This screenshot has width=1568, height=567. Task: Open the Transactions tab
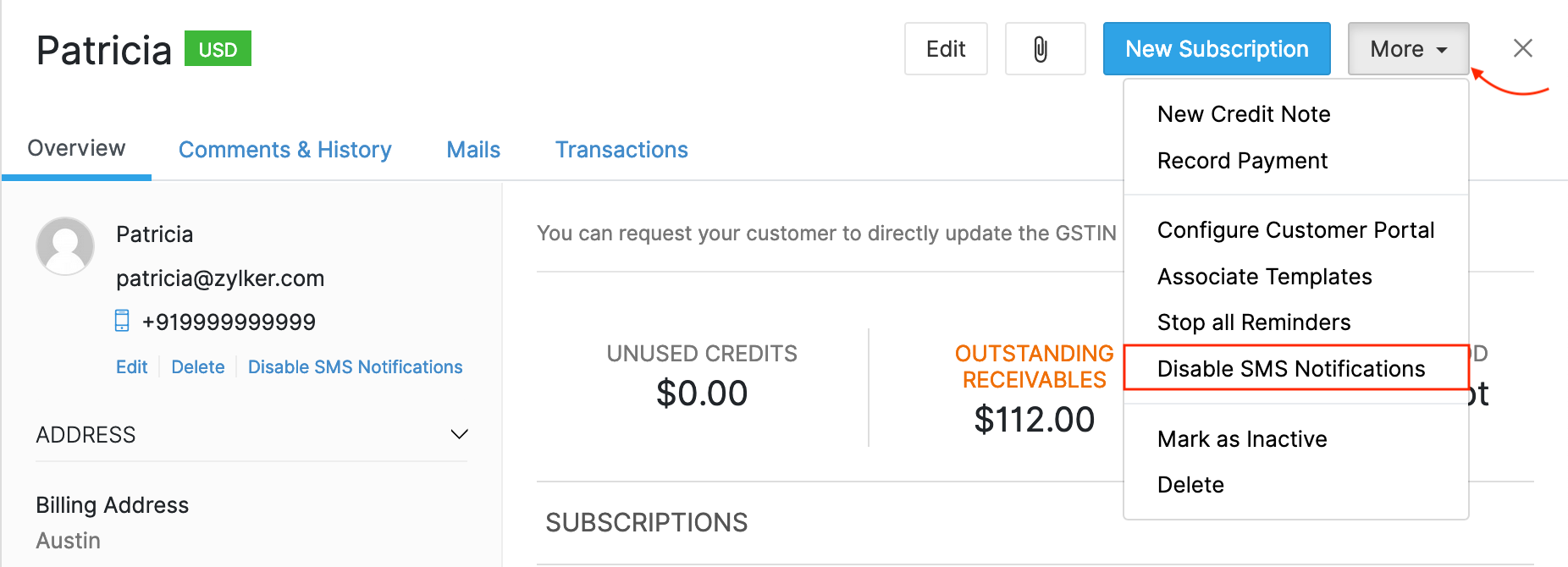pyautogui.click(x=621, y=149)
